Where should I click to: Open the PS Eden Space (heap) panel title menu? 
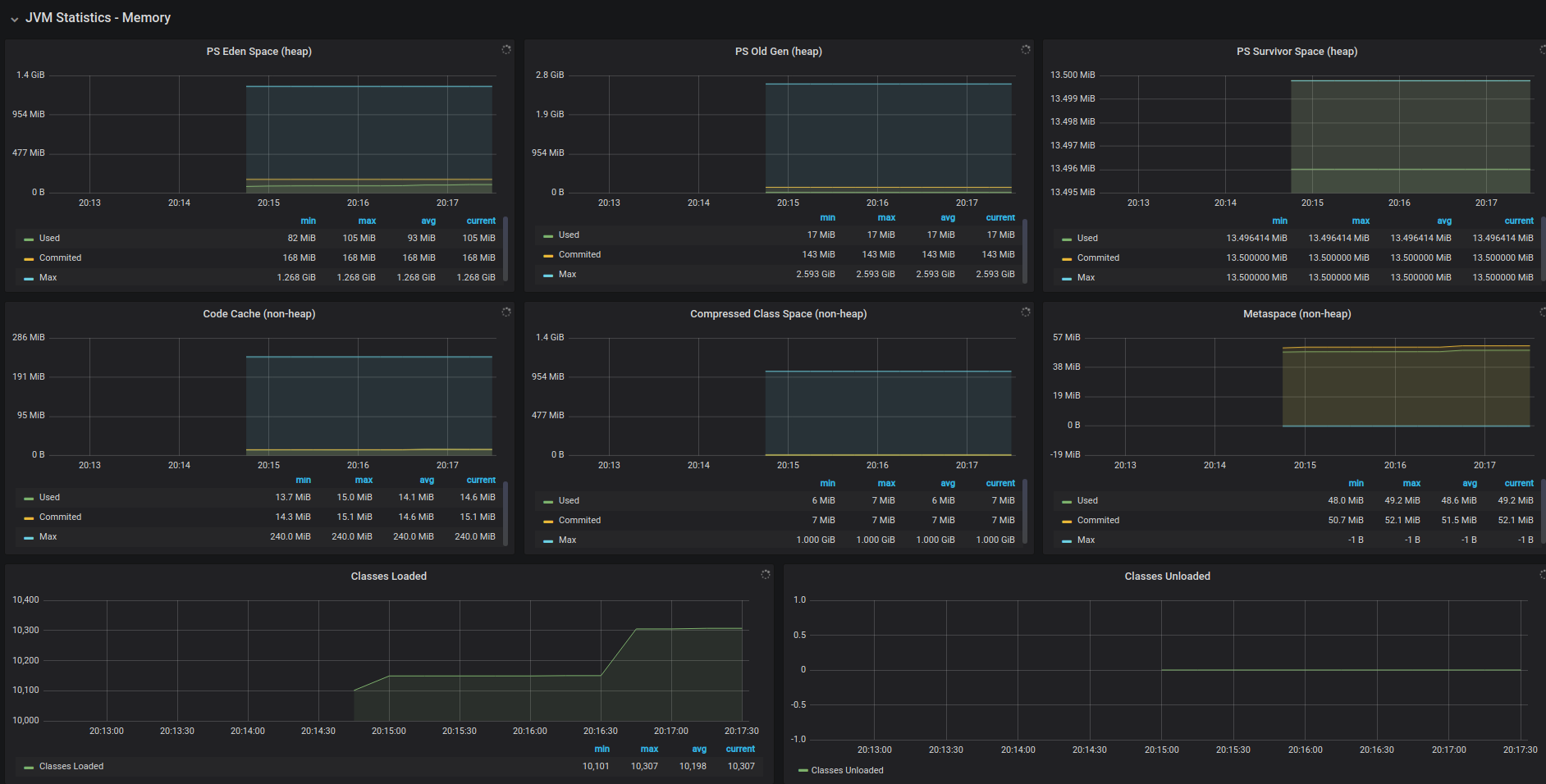(259, 52)
